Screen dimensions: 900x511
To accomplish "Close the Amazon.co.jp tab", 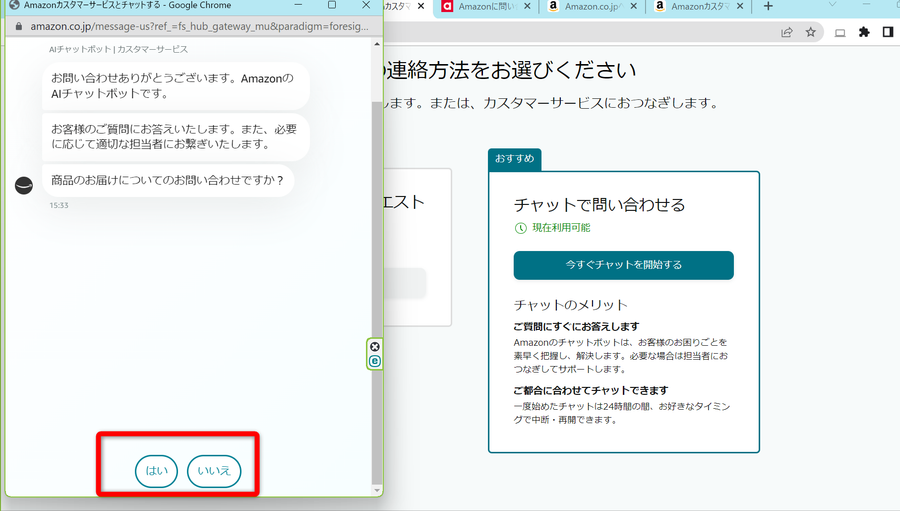I will pyautogui.click(x=634, y=6).
